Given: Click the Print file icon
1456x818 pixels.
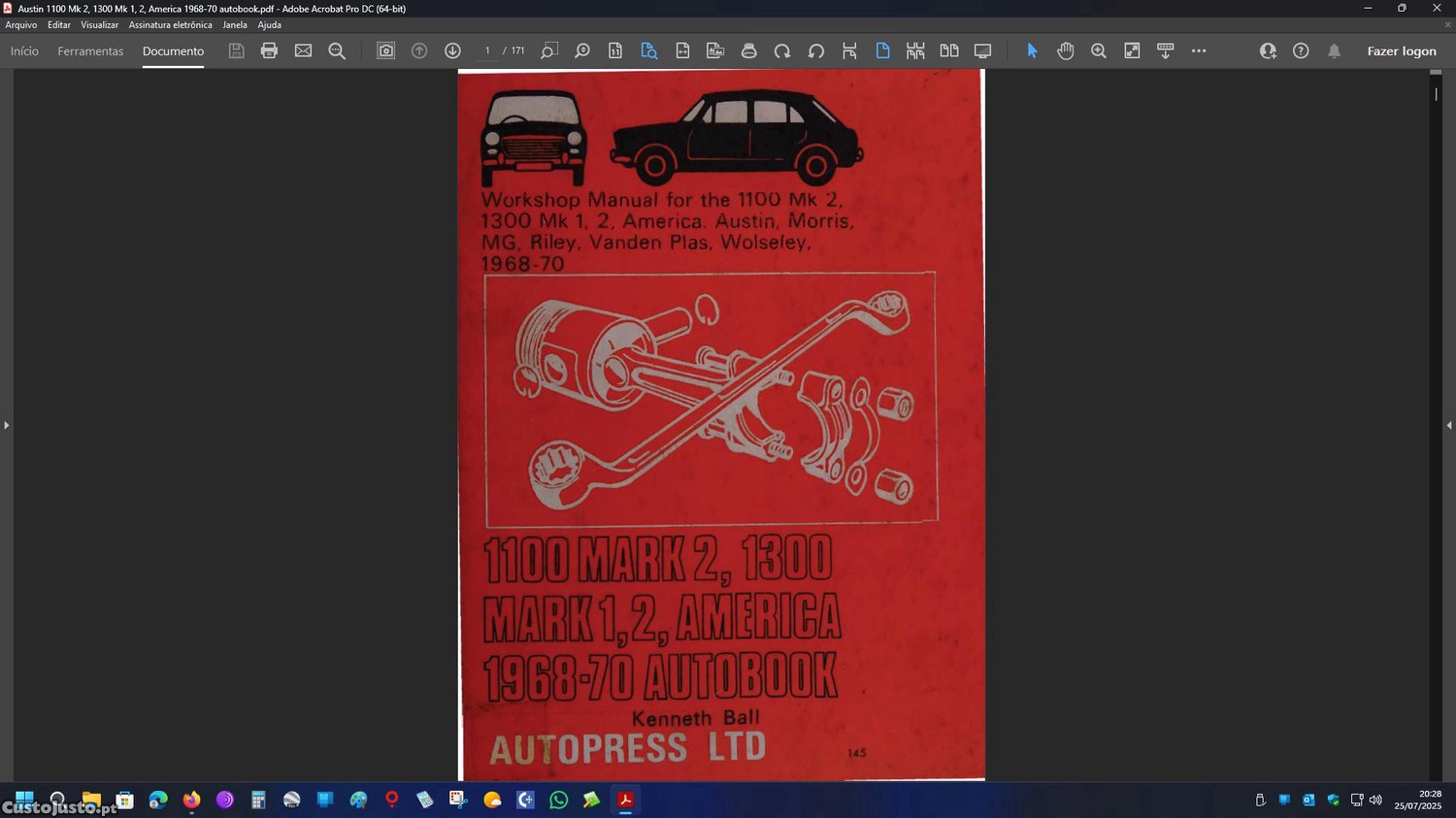Looking at the screenshot, I should click(269, 50).
